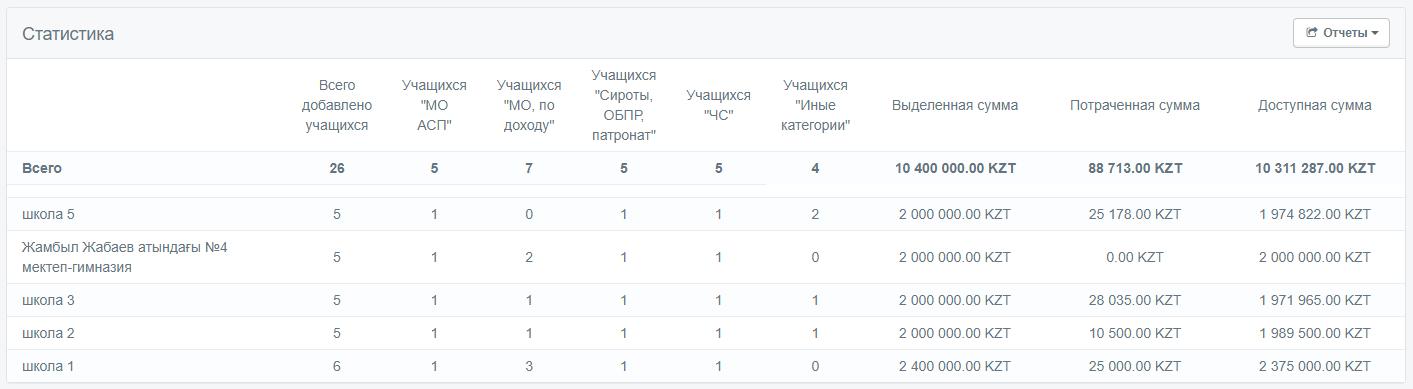The image size is (1413, 389).
Task: Click the Всего добавлено учащихся column header
Action: pyautogui.click(x=337, y=106)
